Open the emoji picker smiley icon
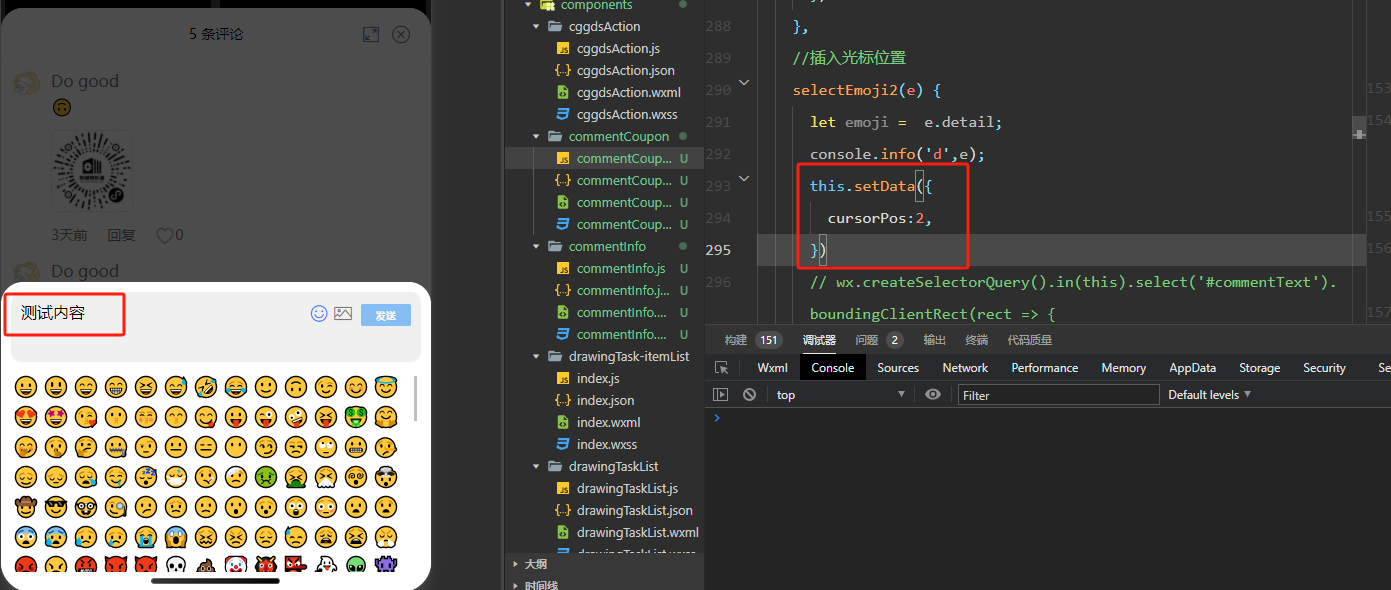 pyautogui.click(x=319, y=313)
